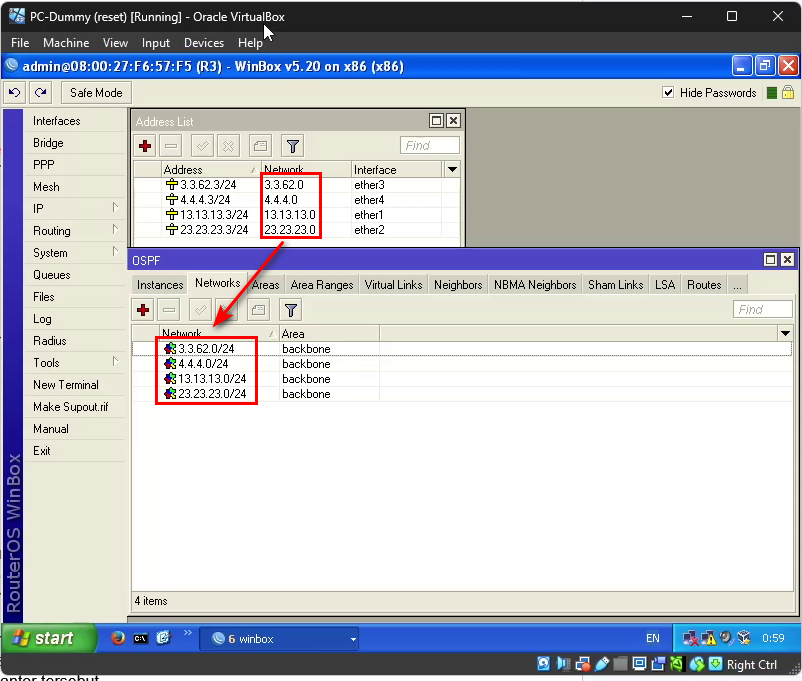Open OSPF Networks column dropdown arrow

pyautogui.click(x=785, y=334)
